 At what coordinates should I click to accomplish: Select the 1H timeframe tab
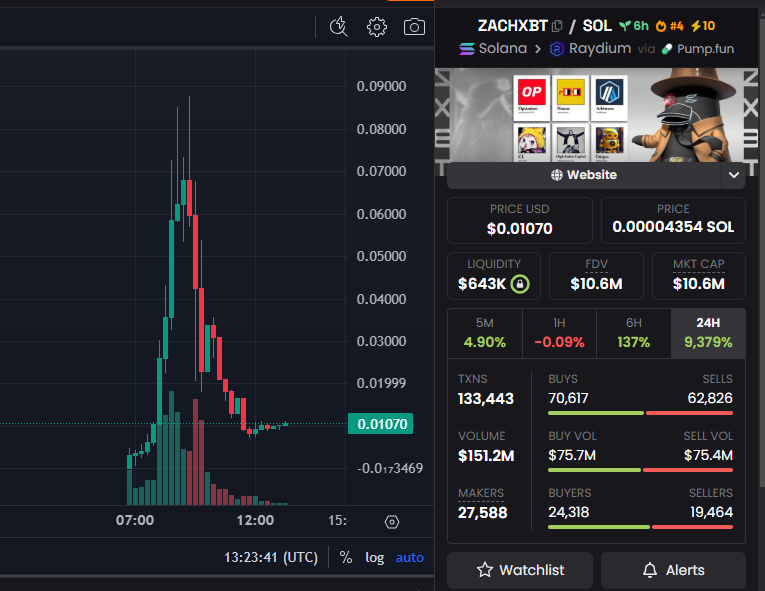(x=560, y=333)
